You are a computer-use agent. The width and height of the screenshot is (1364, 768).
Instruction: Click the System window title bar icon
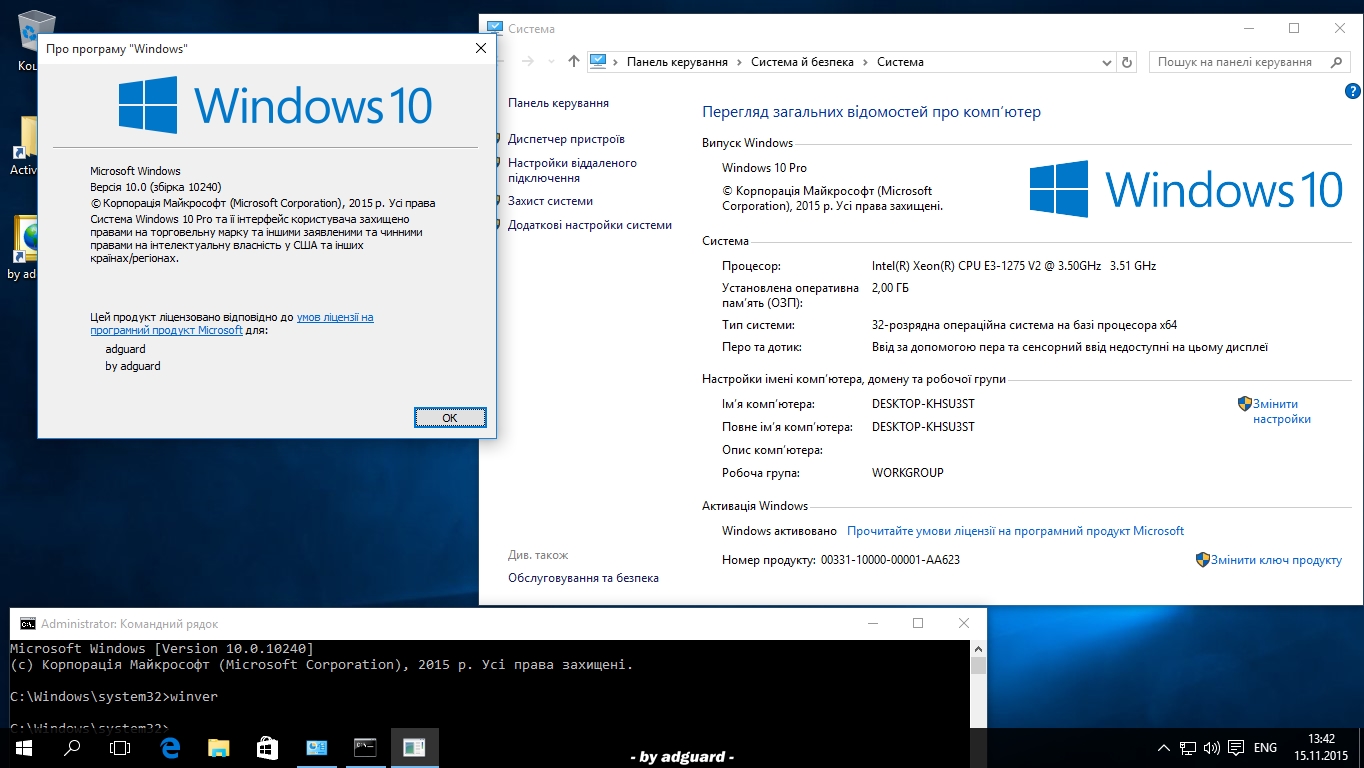pyautogui.click(x=494, y=29)
